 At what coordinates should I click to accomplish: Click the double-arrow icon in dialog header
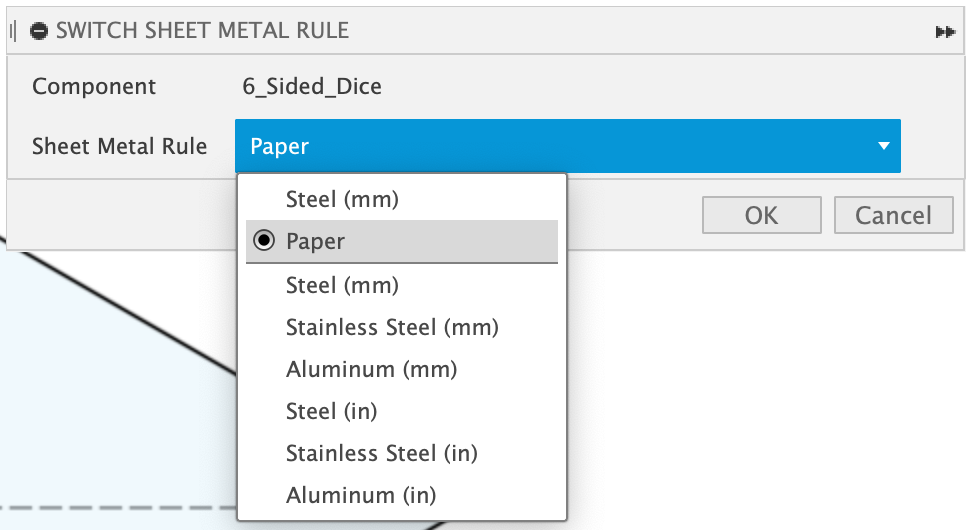point(944,32)
